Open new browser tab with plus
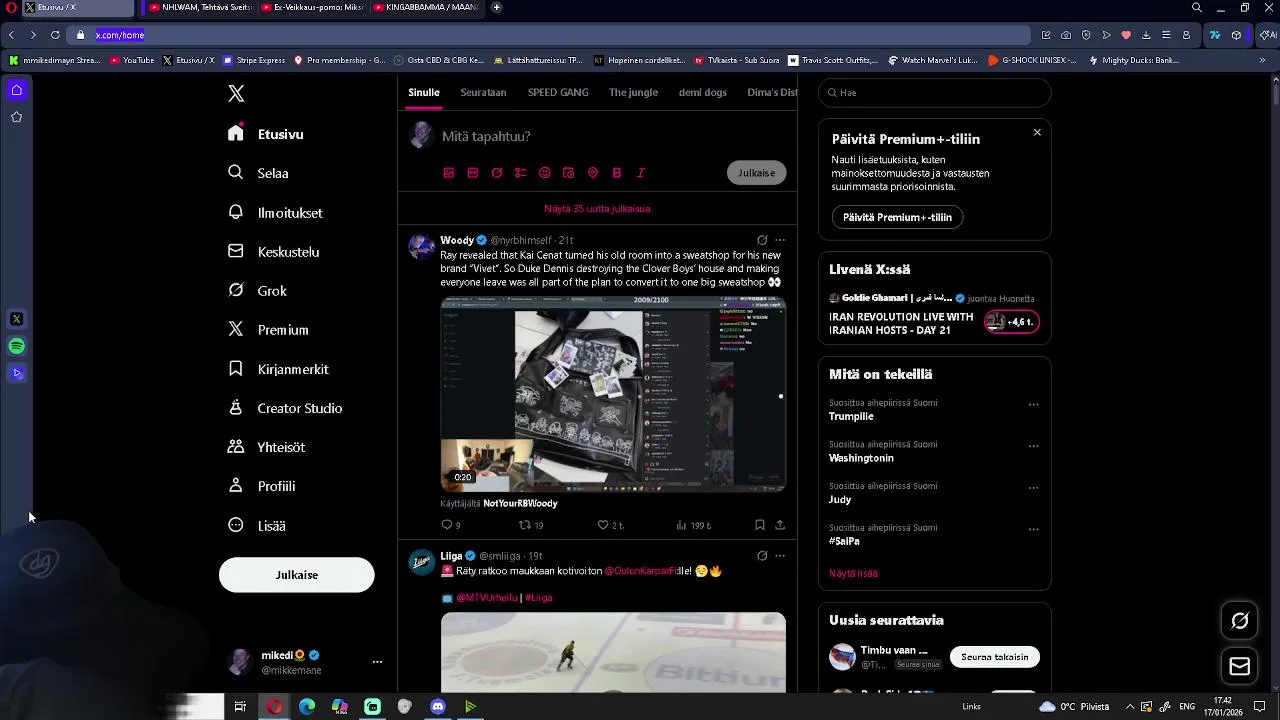 (497, 8)
